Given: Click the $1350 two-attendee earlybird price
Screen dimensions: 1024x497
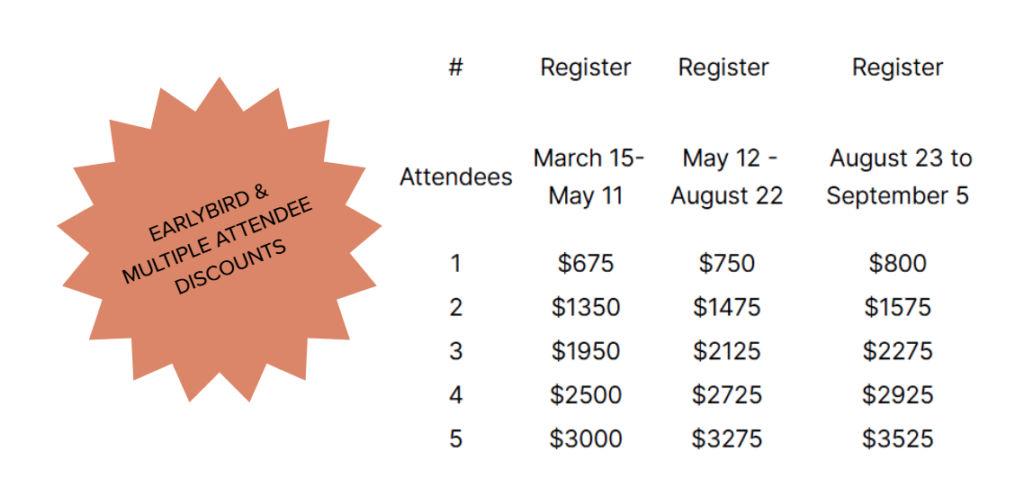Looking at the screenshot, I should tap(586, 307).
